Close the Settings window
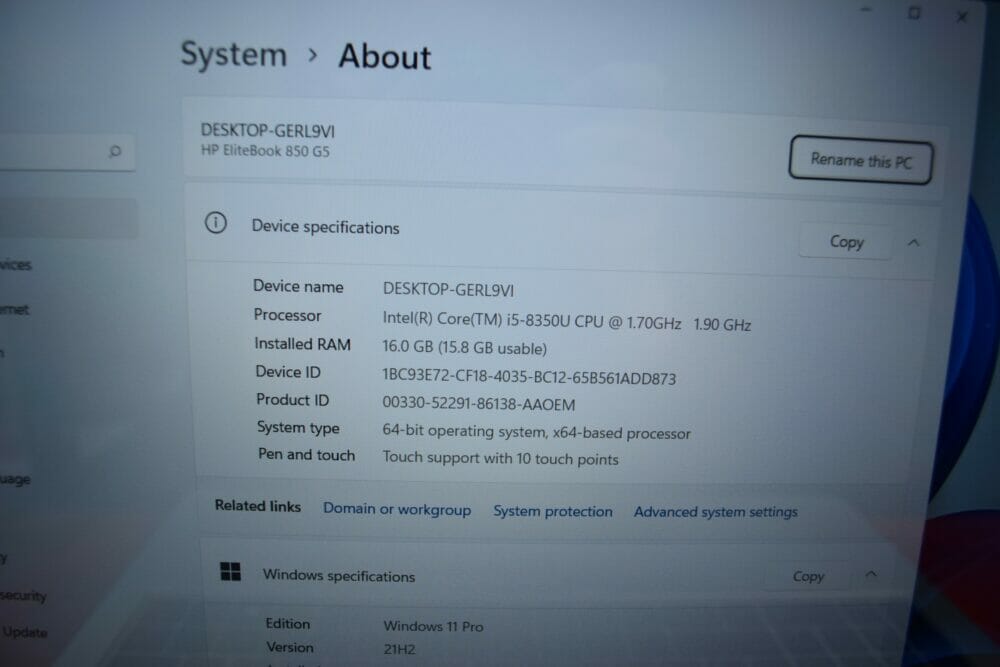The height and width of the screenshot is (667, 1000). coord(962,17)
